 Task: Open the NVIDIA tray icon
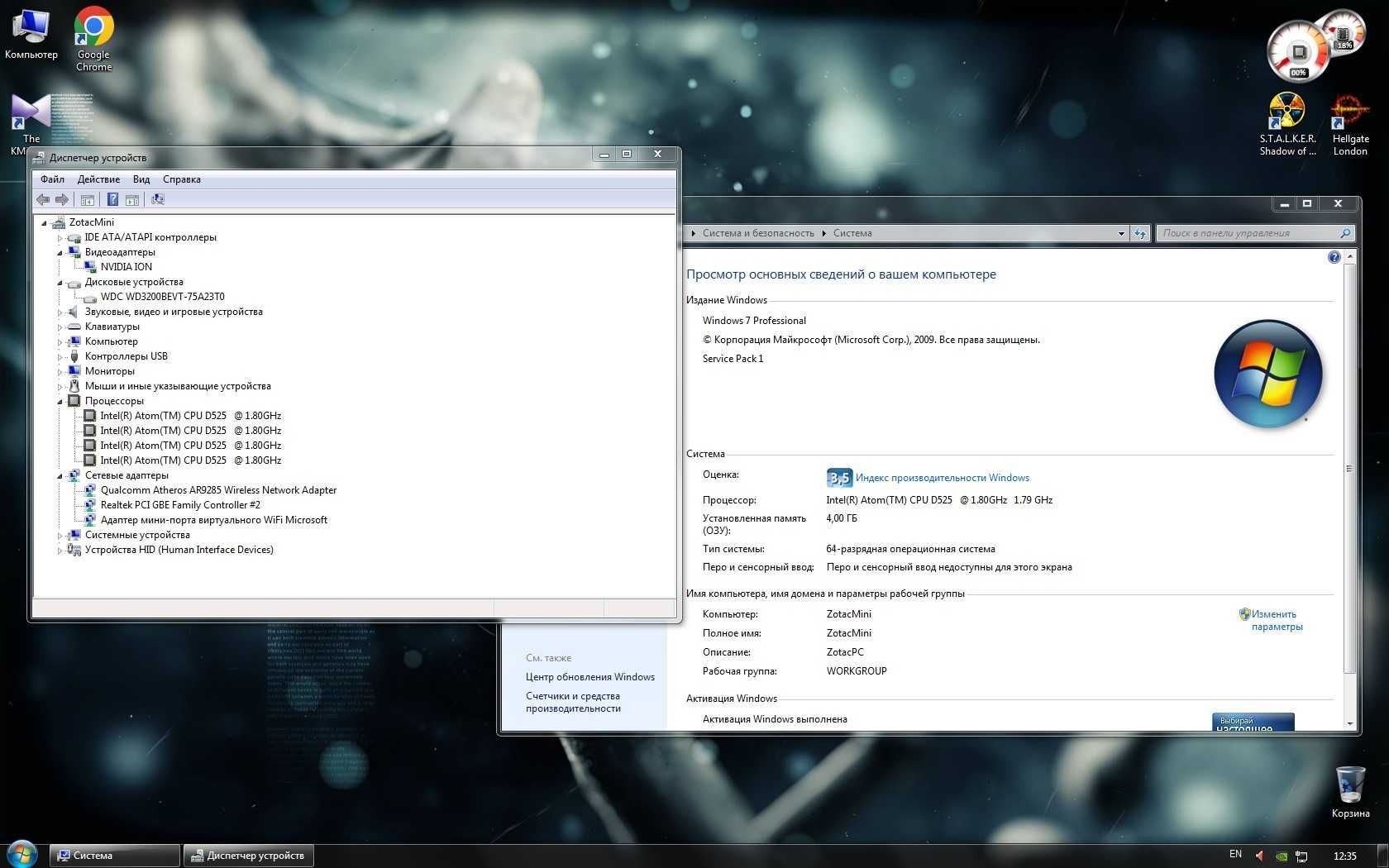[x=1281, y=856]
